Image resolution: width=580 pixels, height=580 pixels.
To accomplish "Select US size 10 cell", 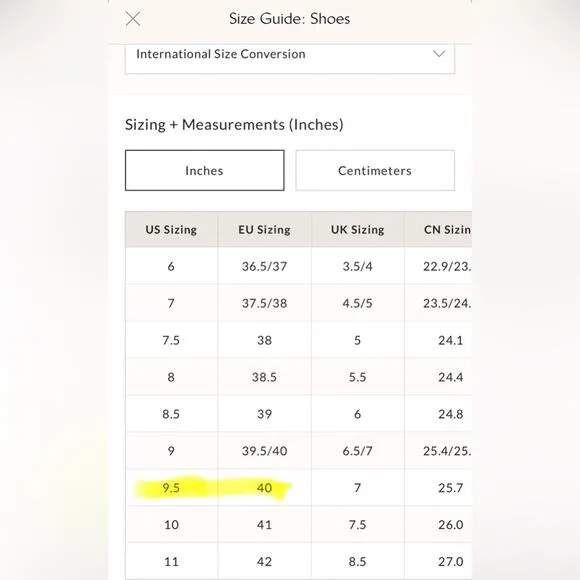I will [x=171, y=525].
